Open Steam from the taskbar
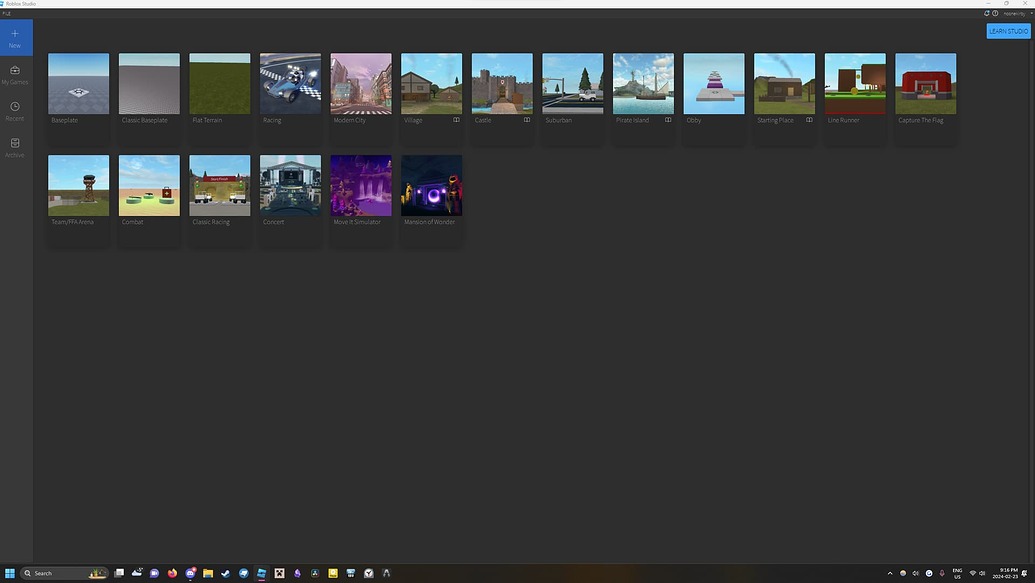This screenshot has width=1035, height=583. 226,573
